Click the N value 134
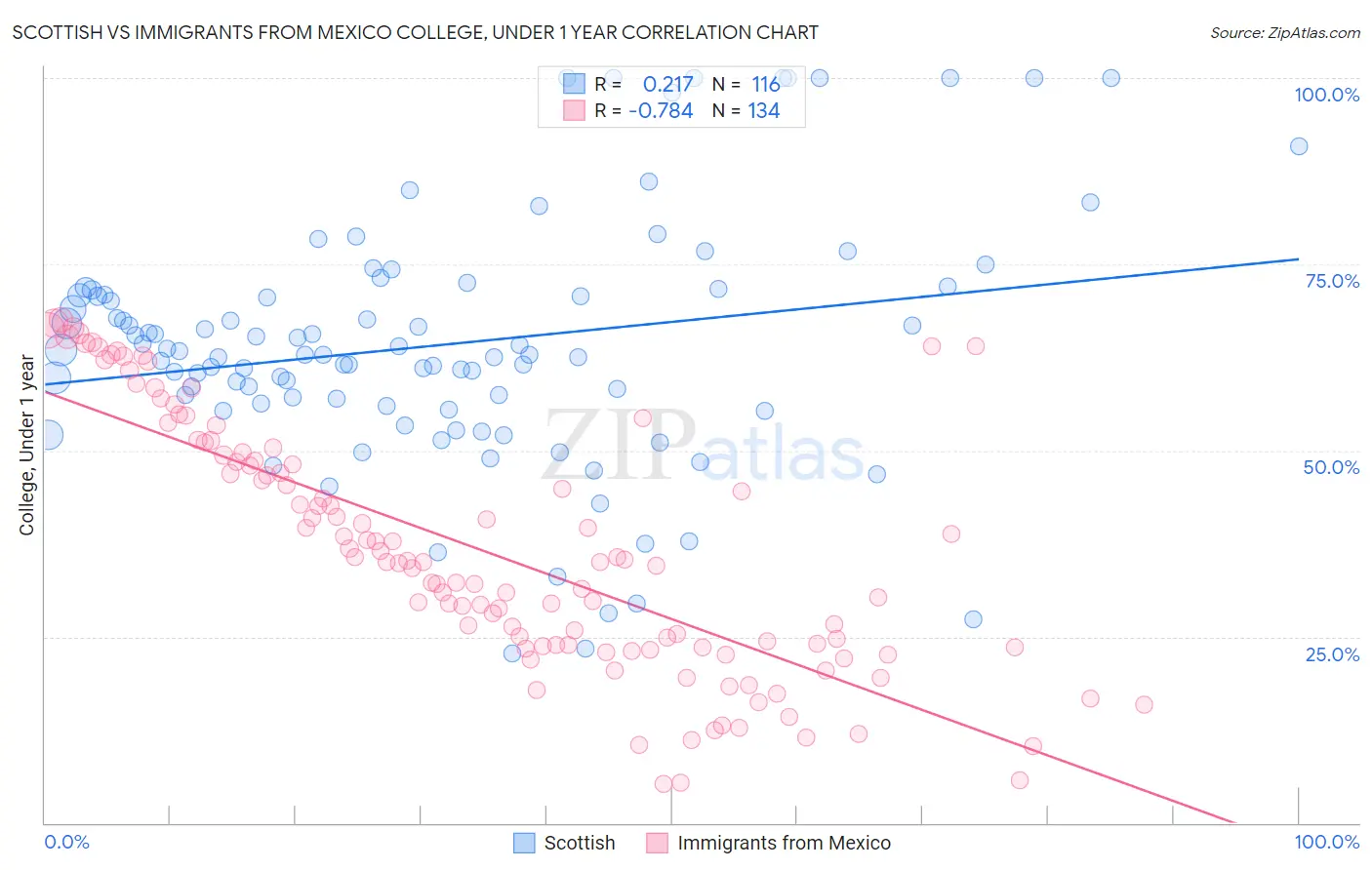This screenshot has width=1372, height=870. tap(764, 110)
